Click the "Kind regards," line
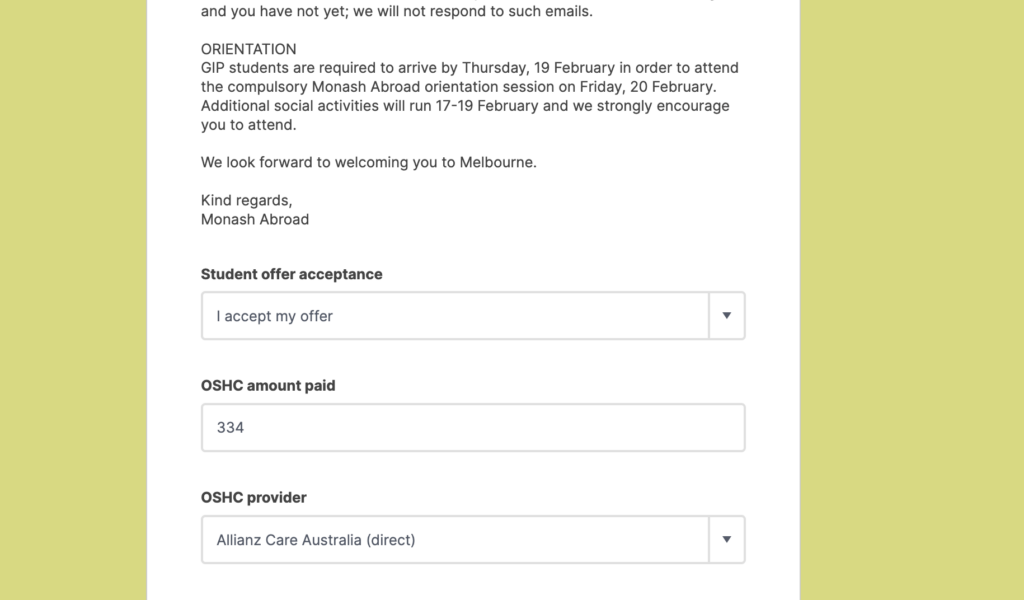 click(x=247, y=200)
